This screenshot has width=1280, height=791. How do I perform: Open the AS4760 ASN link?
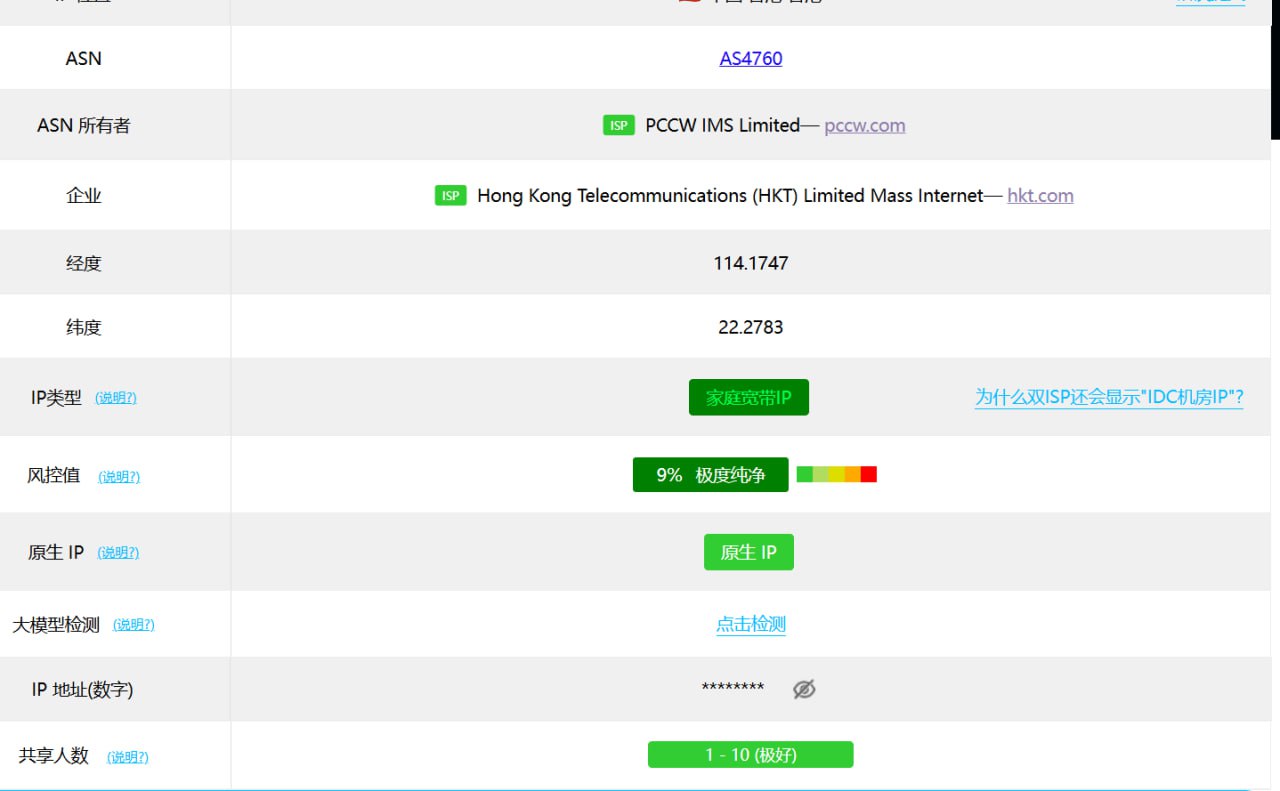[750, 58]
